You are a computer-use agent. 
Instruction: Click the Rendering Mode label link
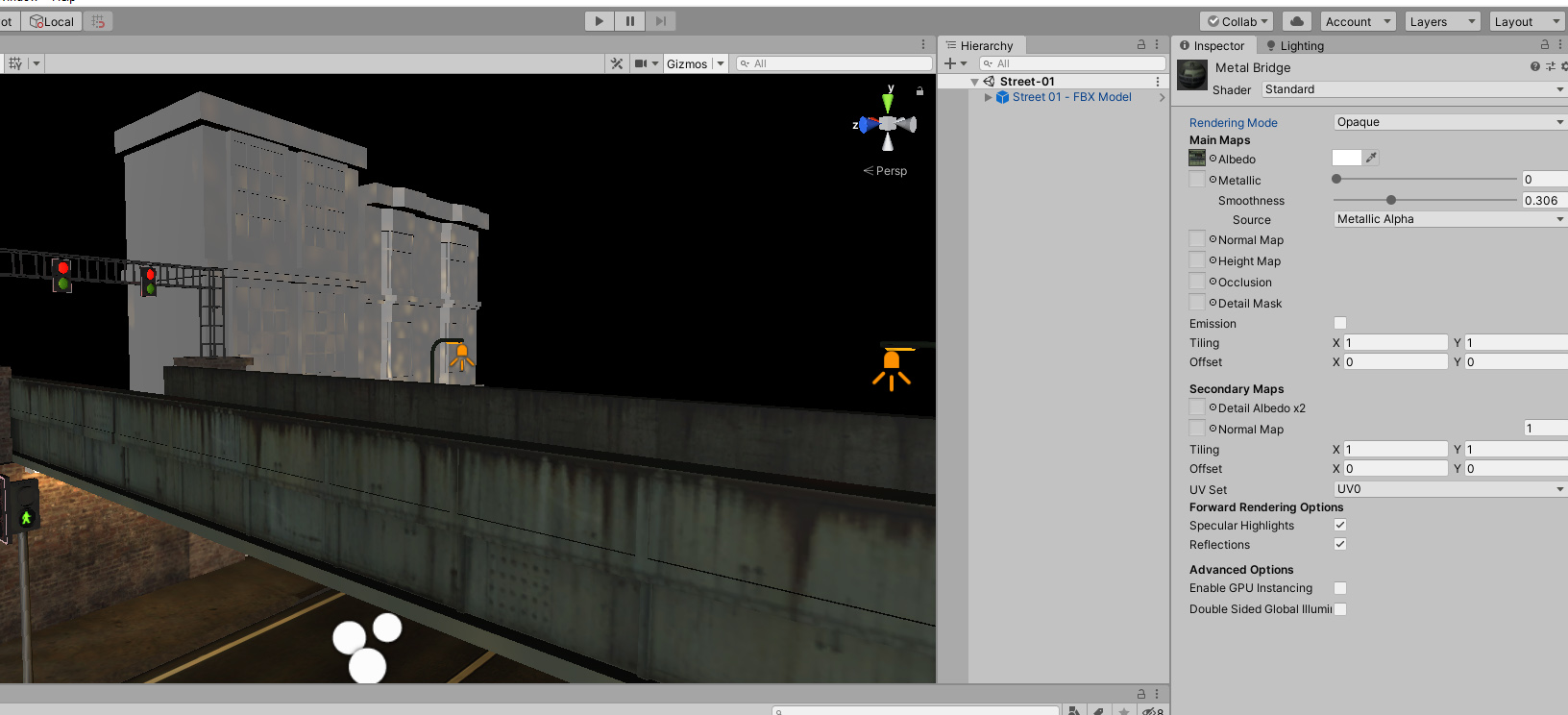(1233, 123)
